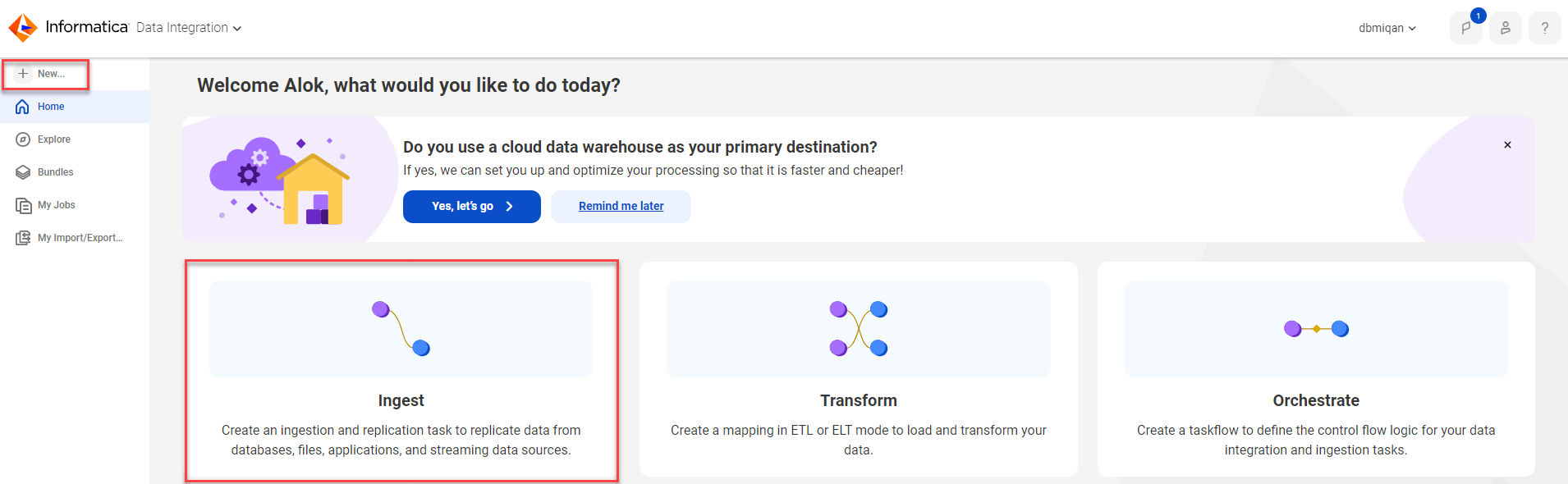Open the help question mark icon

pos(1545,28)
